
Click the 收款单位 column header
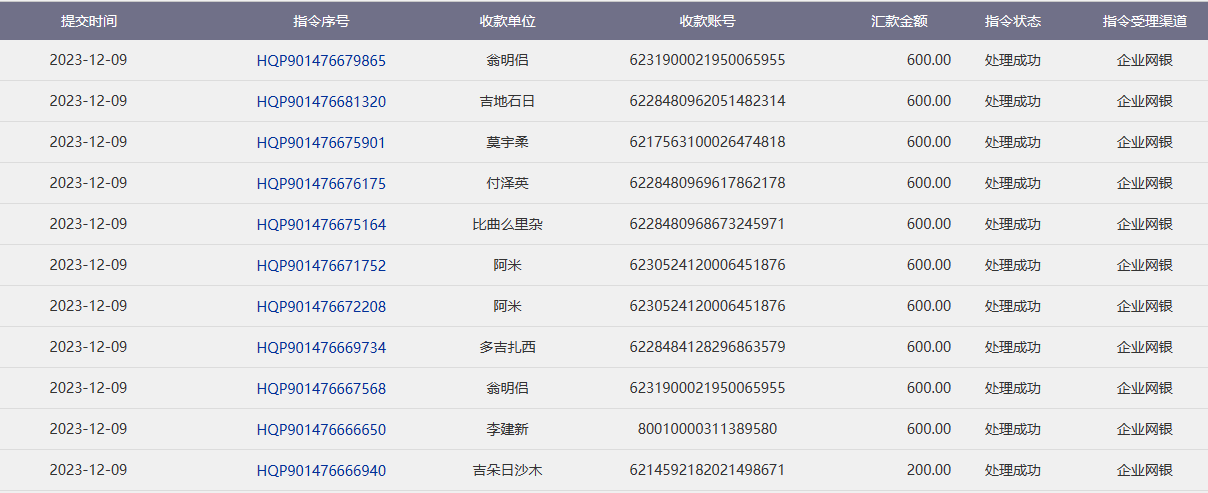pyautogui.click(x=507, y=21)
